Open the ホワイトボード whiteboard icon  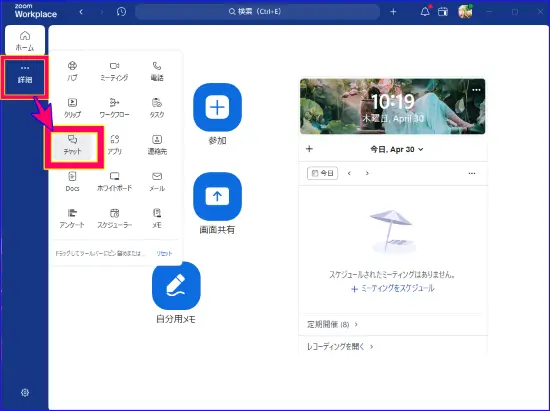pyautogui.click(x=114, y=182)
